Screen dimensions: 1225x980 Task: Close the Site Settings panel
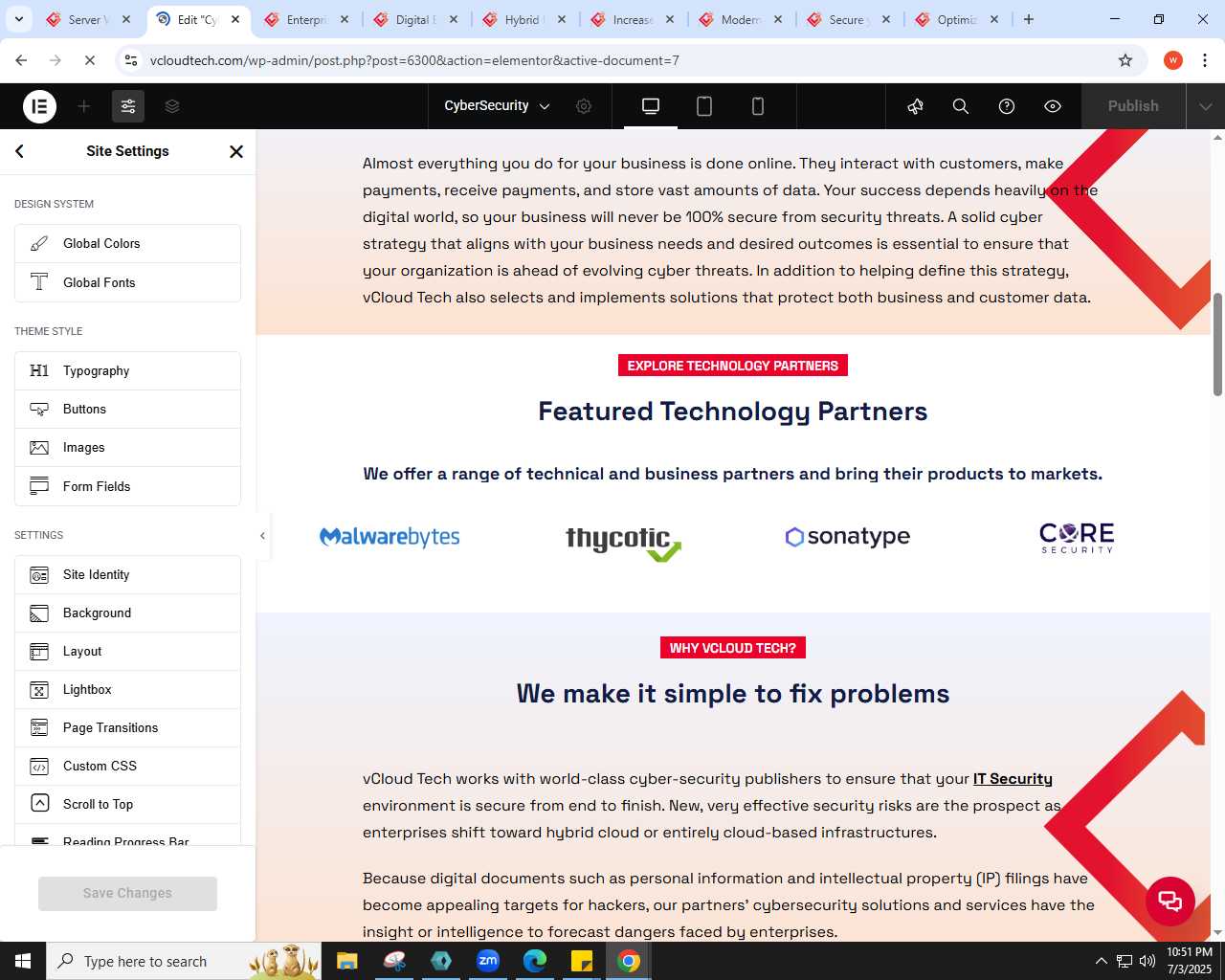236,151
